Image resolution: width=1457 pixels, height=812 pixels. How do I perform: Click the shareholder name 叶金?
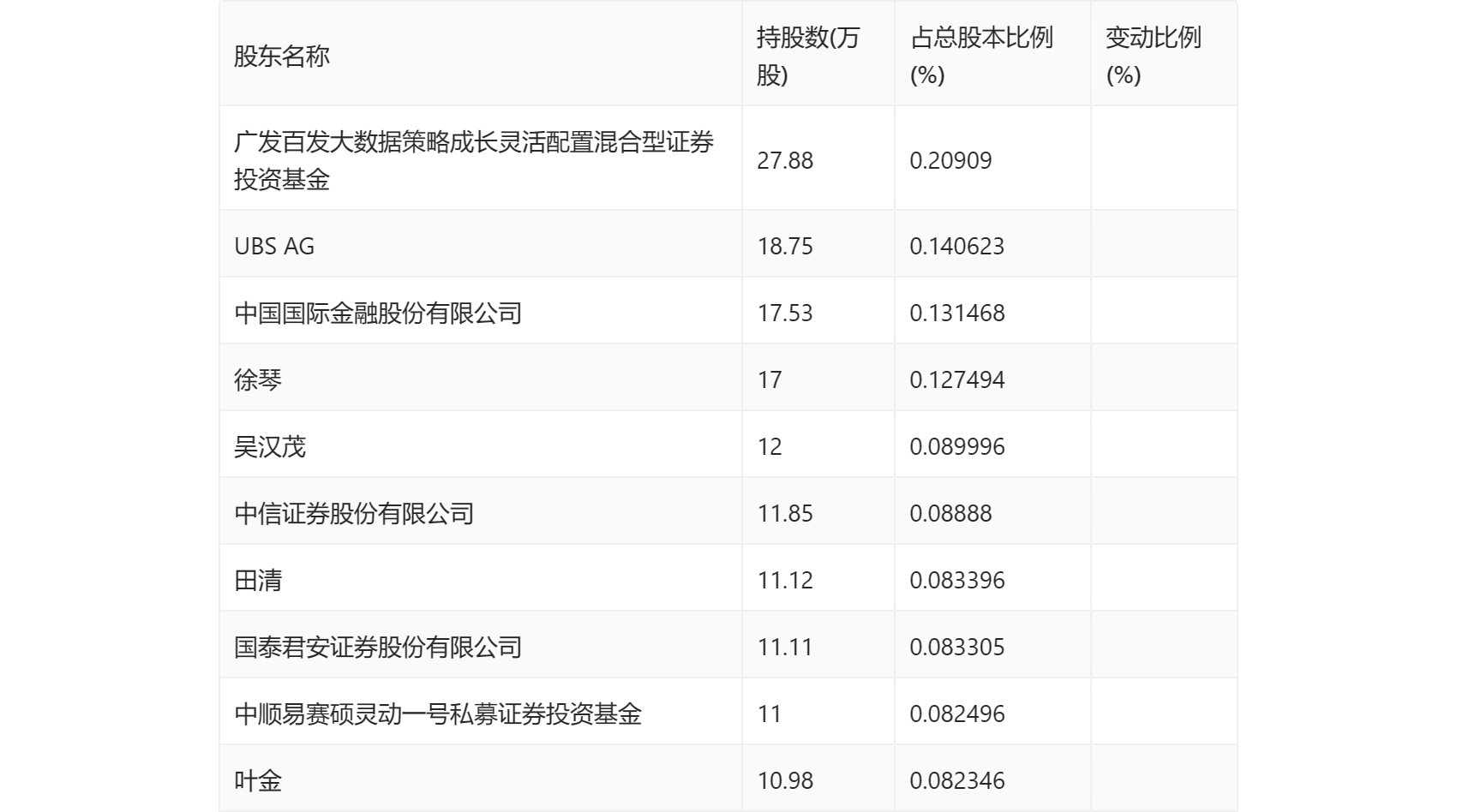coord(258,780)
